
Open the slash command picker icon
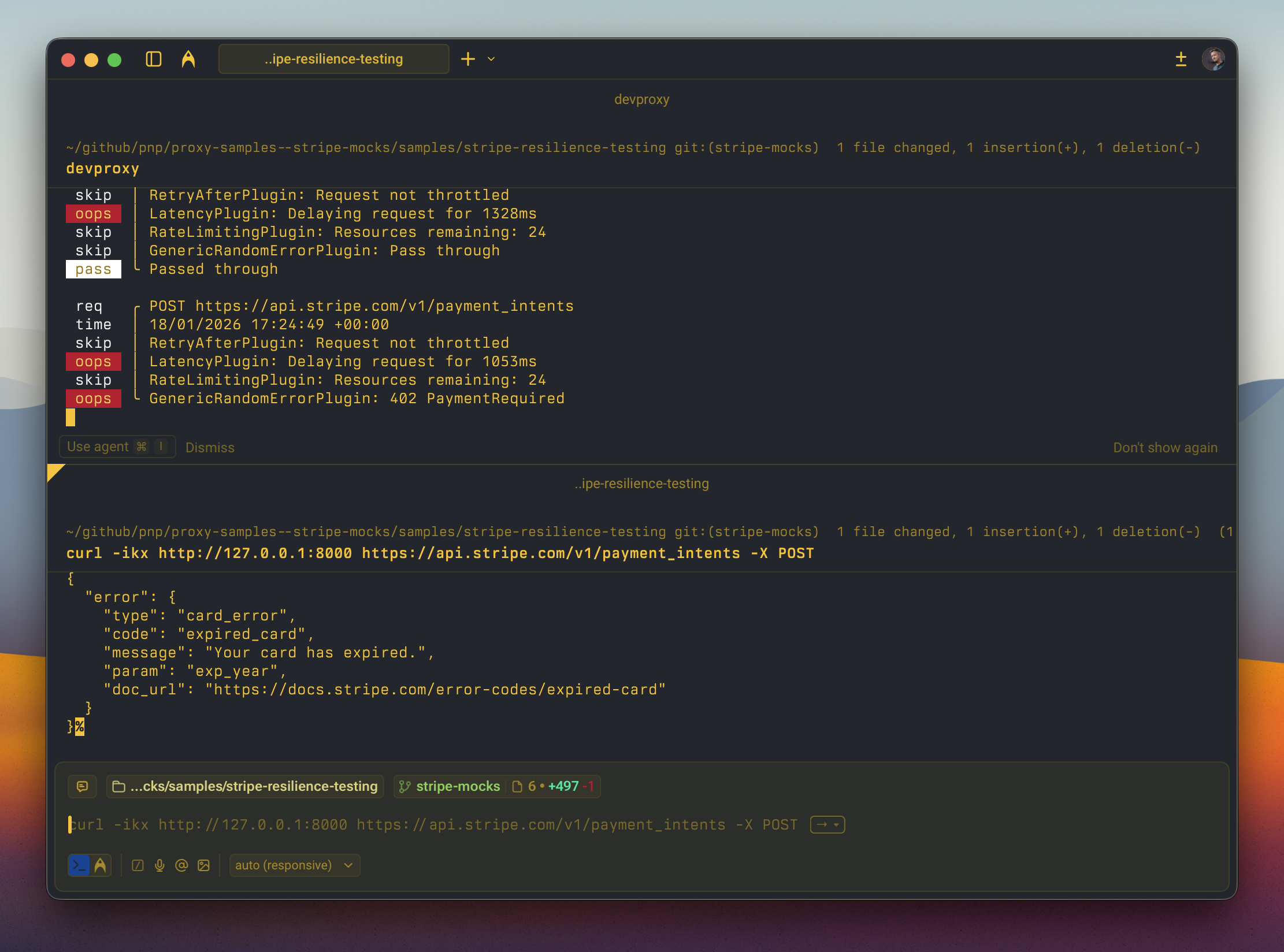click(138, 865)
